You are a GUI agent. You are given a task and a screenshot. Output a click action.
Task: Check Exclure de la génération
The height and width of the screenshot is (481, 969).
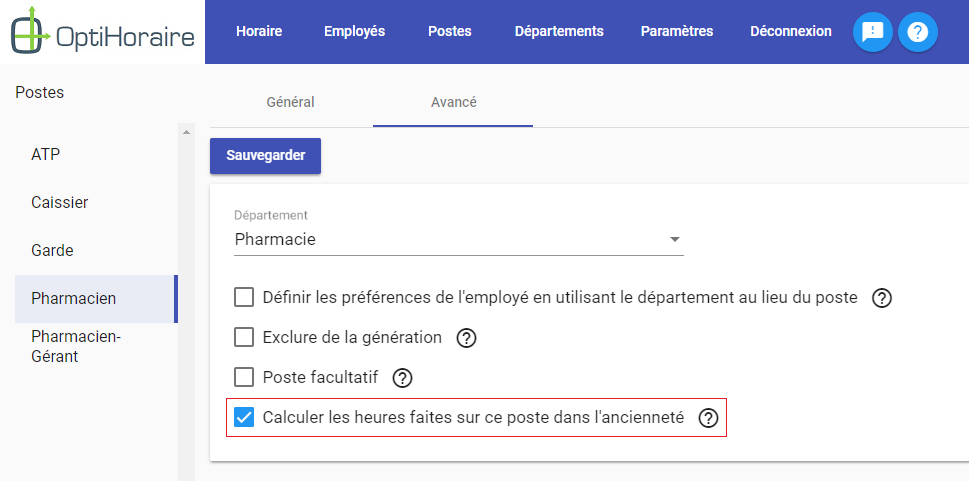click(x=244, y=338)
